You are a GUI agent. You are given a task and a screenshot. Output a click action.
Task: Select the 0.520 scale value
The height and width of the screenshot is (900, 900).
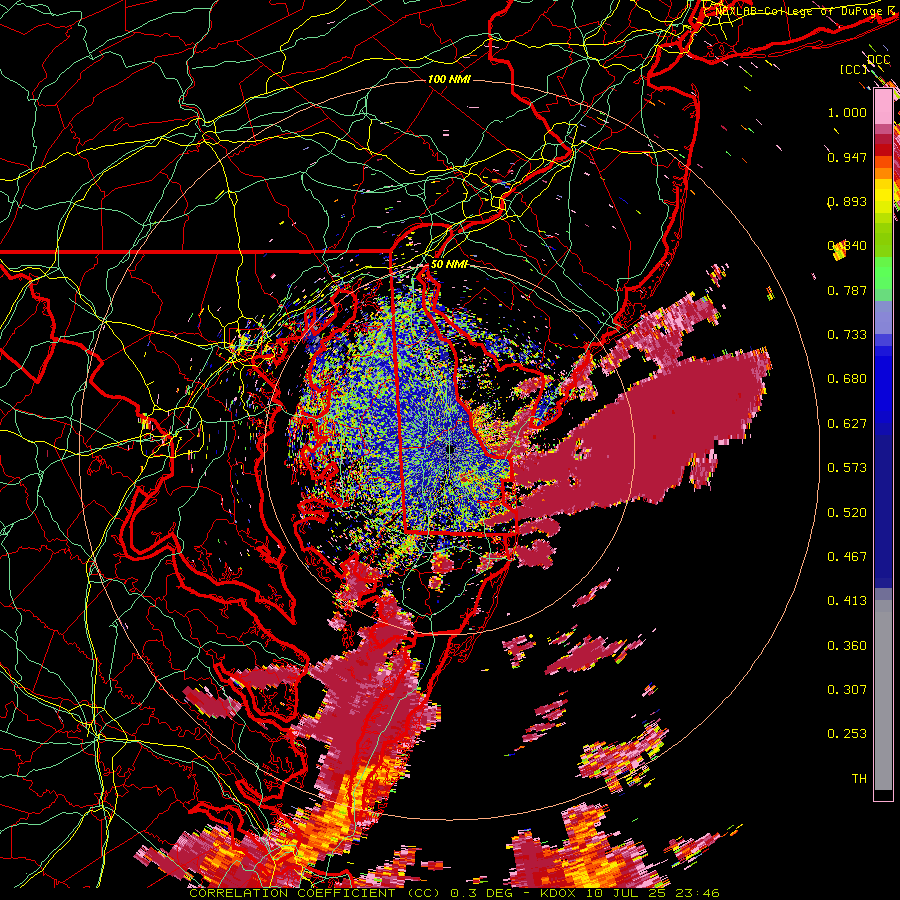pyautogui.click(x=847, y=513)
